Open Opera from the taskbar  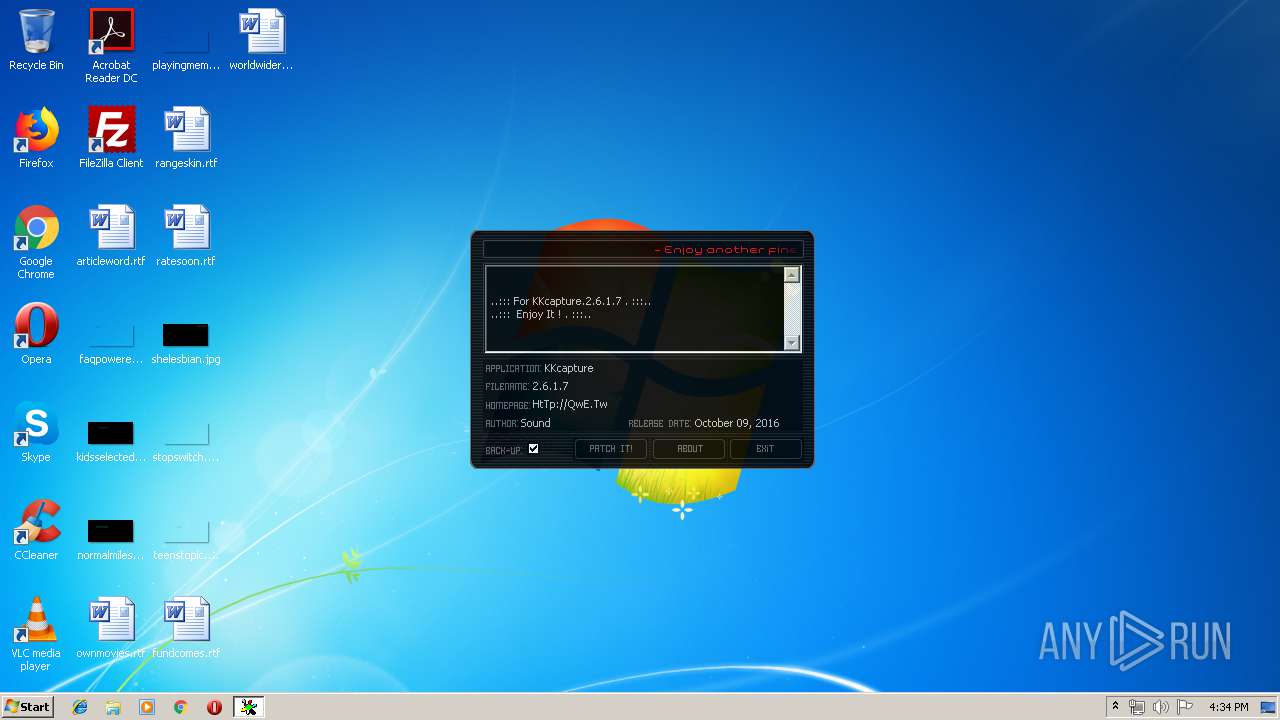pyautogui.click(x=214, y=707)
